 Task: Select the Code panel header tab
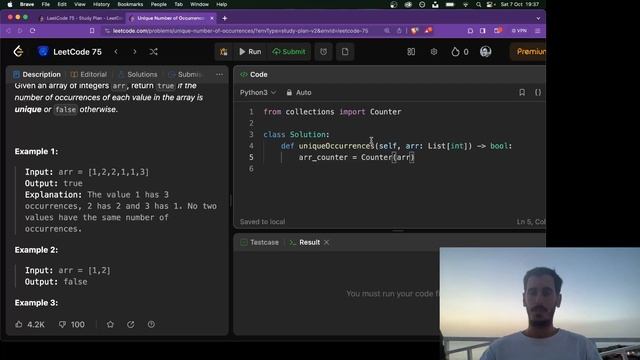(254, 74)
